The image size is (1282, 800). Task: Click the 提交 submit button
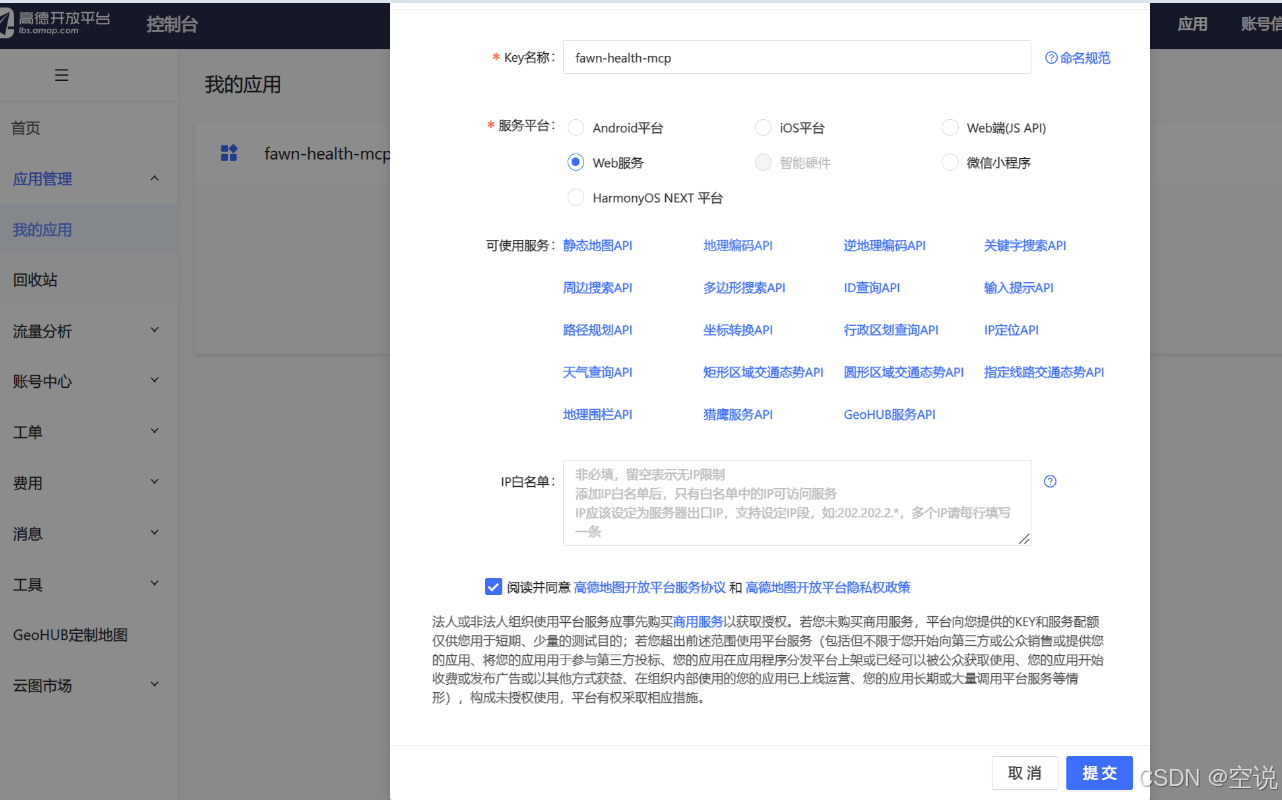(1099, 772)
